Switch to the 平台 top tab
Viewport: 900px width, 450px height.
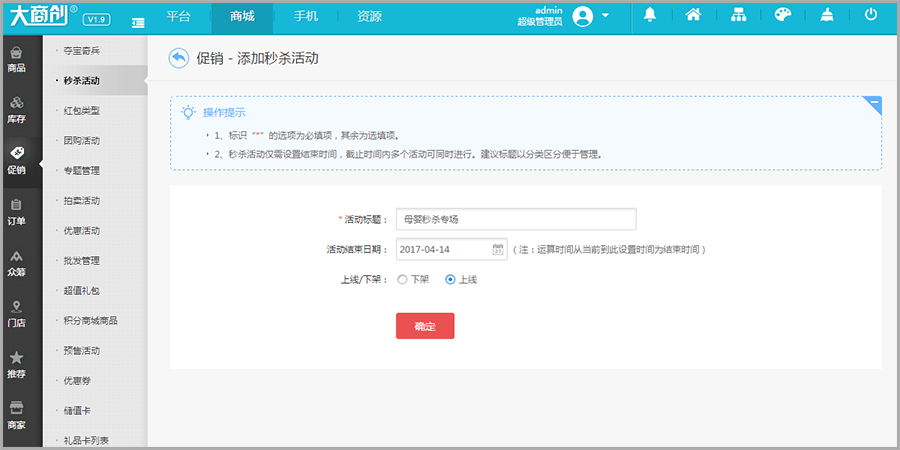(x=179, y=17)
